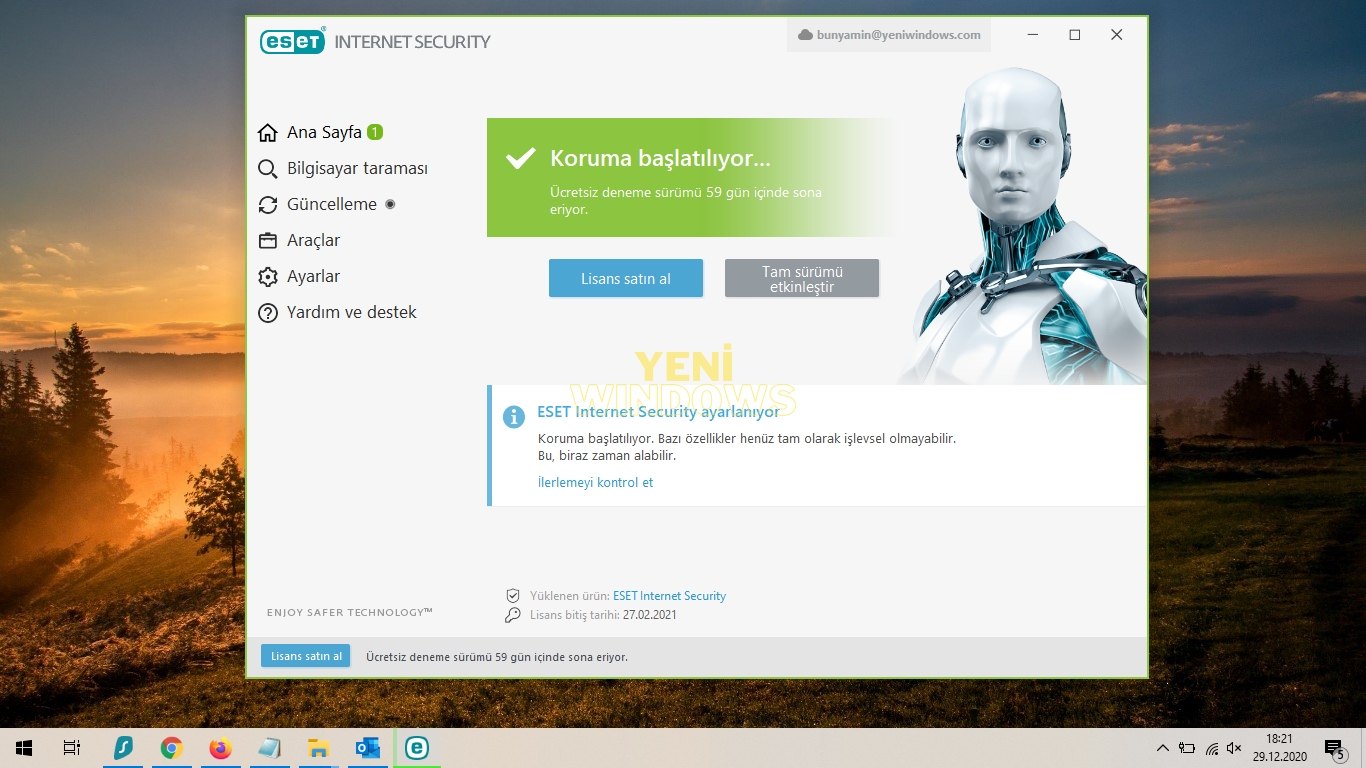
Task: Click the İlerlemeyi kontrol et link
Action: pos(595,482)
